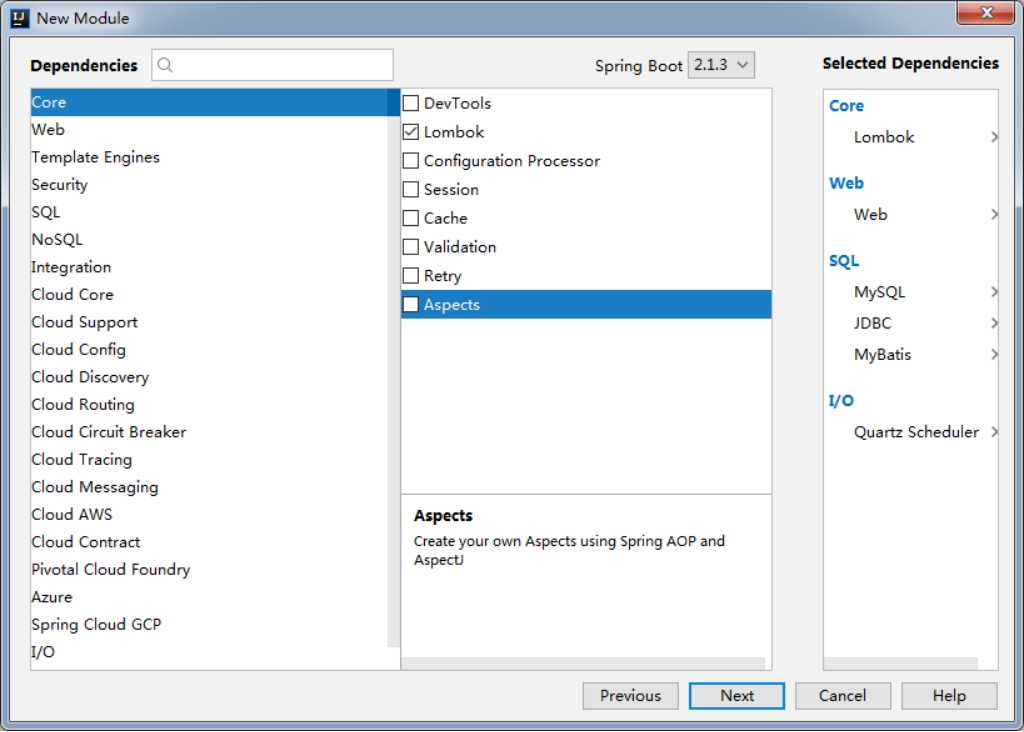The image size is (1024, 732).
Task: Click the IntelliJ logo in the title bar
Action: pyautogui.click(x=20, y=18)
